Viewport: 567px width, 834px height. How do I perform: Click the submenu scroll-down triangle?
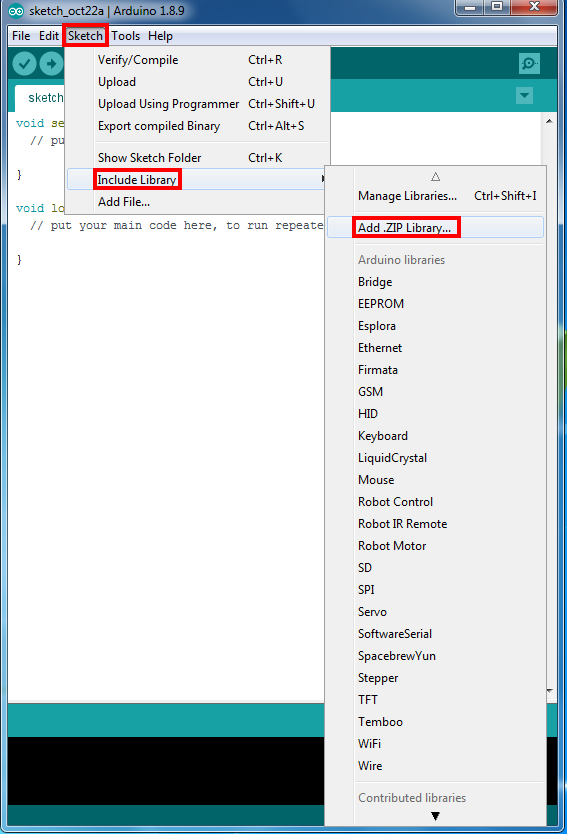coord(436,816)
